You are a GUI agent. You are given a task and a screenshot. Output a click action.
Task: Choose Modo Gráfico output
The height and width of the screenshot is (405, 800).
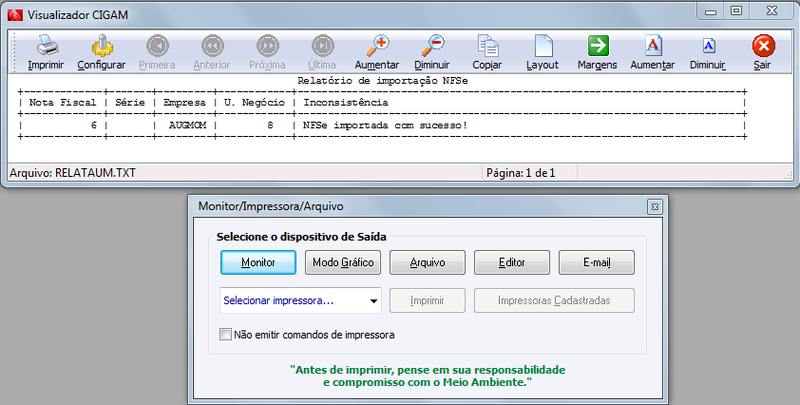point(343,263)
